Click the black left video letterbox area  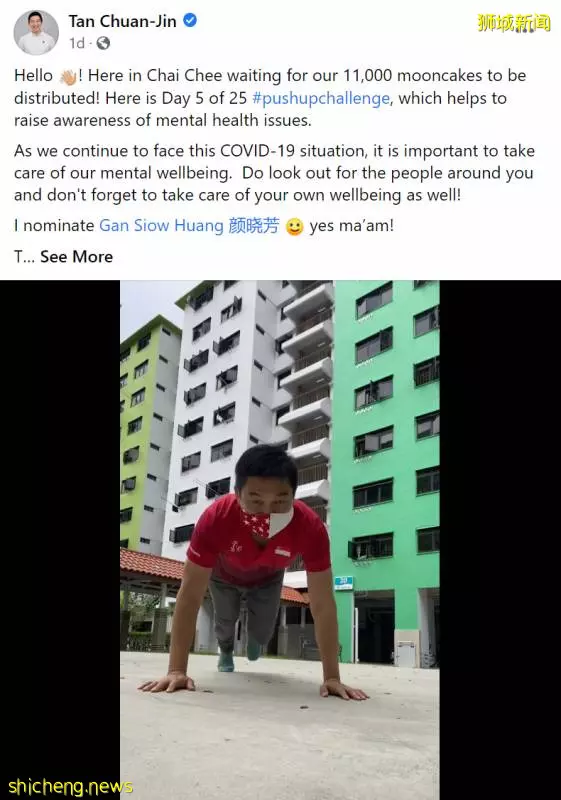tap(60, 540)
